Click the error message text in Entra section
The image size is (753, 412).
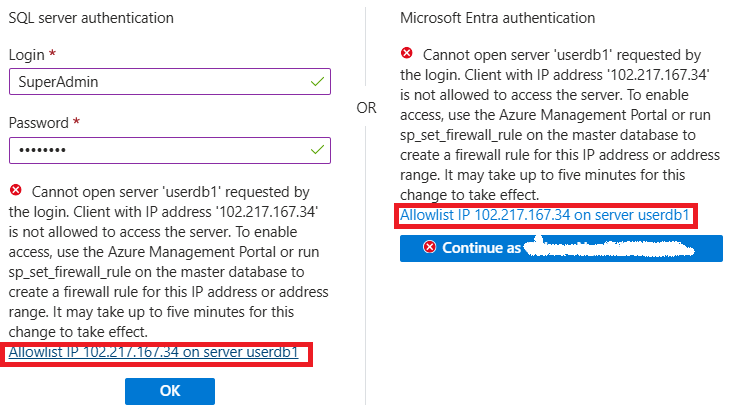(x=560, y=125)
